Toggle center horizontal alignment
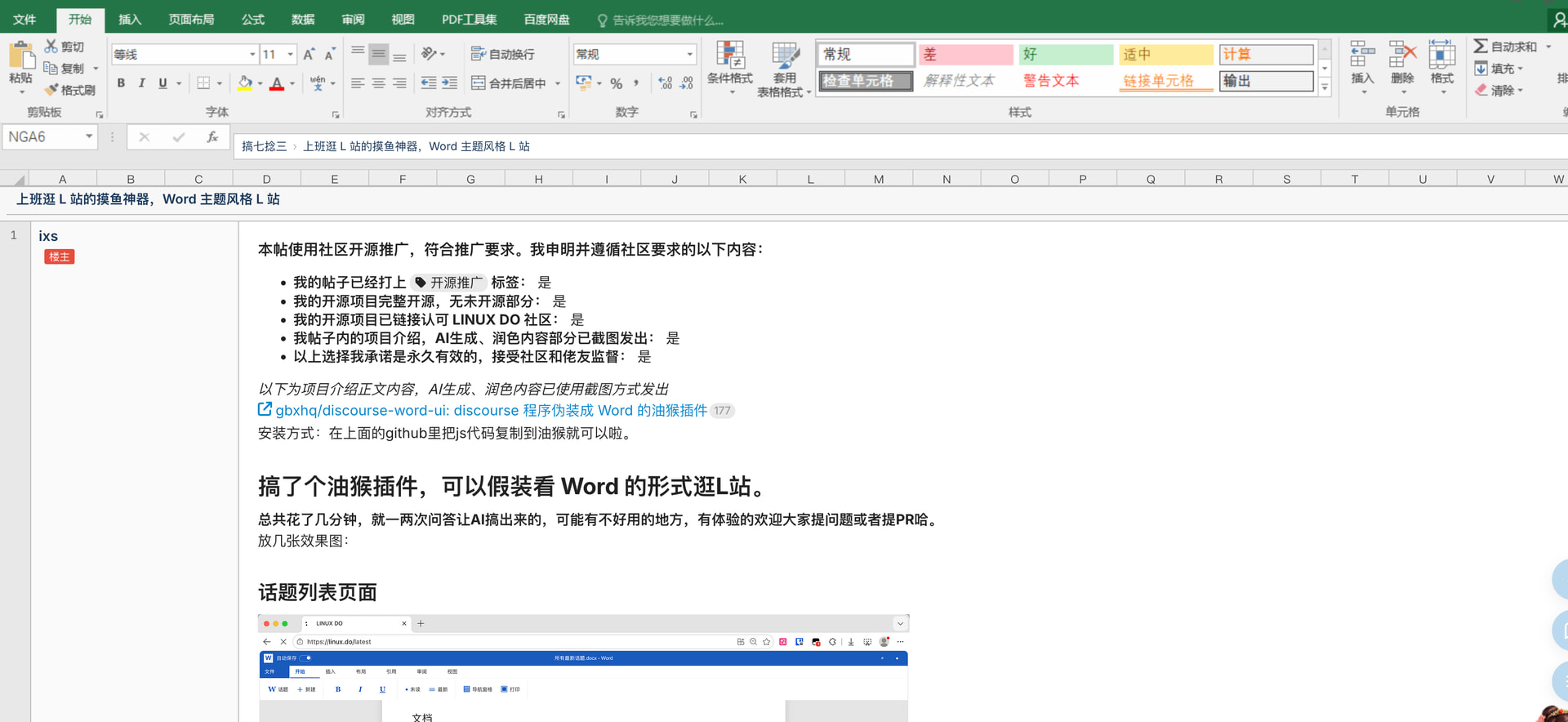The height and width of the screenshot is (722, 1568). (378, 83)
